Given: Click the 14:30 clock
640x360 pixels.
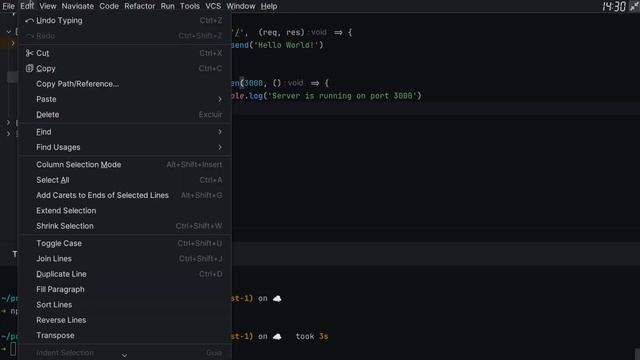Looking at the screenshot, I should click(x=614, y=6).
